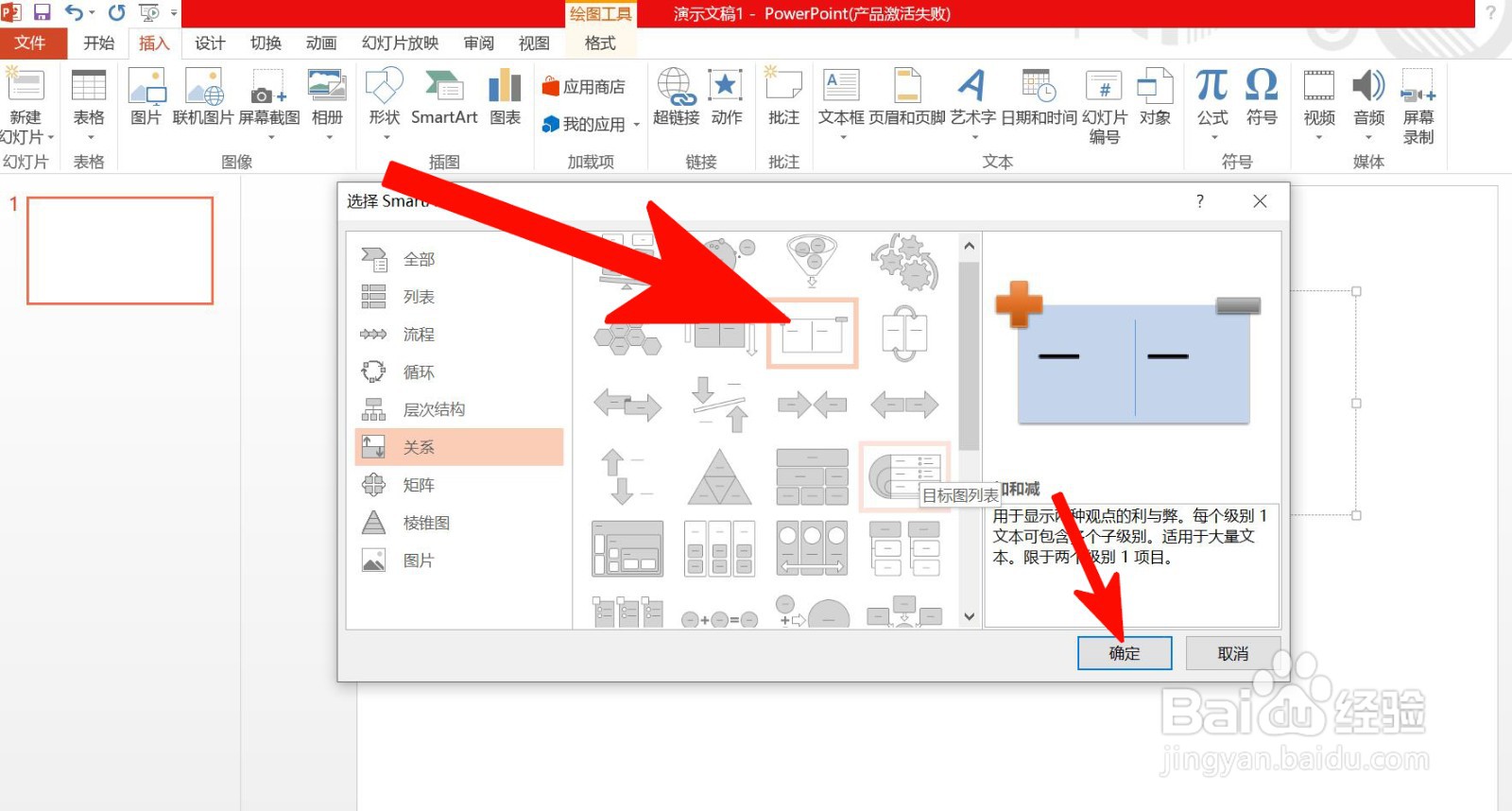Switch to the 开始 home tab
The height and width of the screenshot is (811, 1512).
tap(98, 43)
